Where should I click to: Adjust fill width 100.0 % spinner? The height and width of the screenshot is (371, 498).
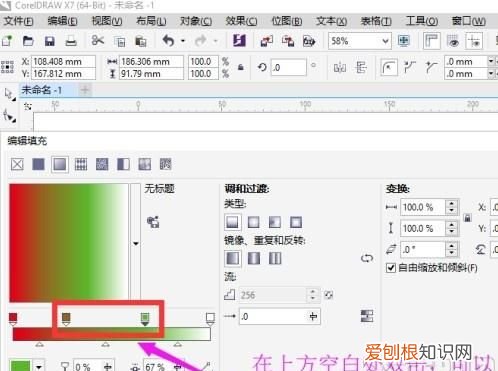click(451, 207)
